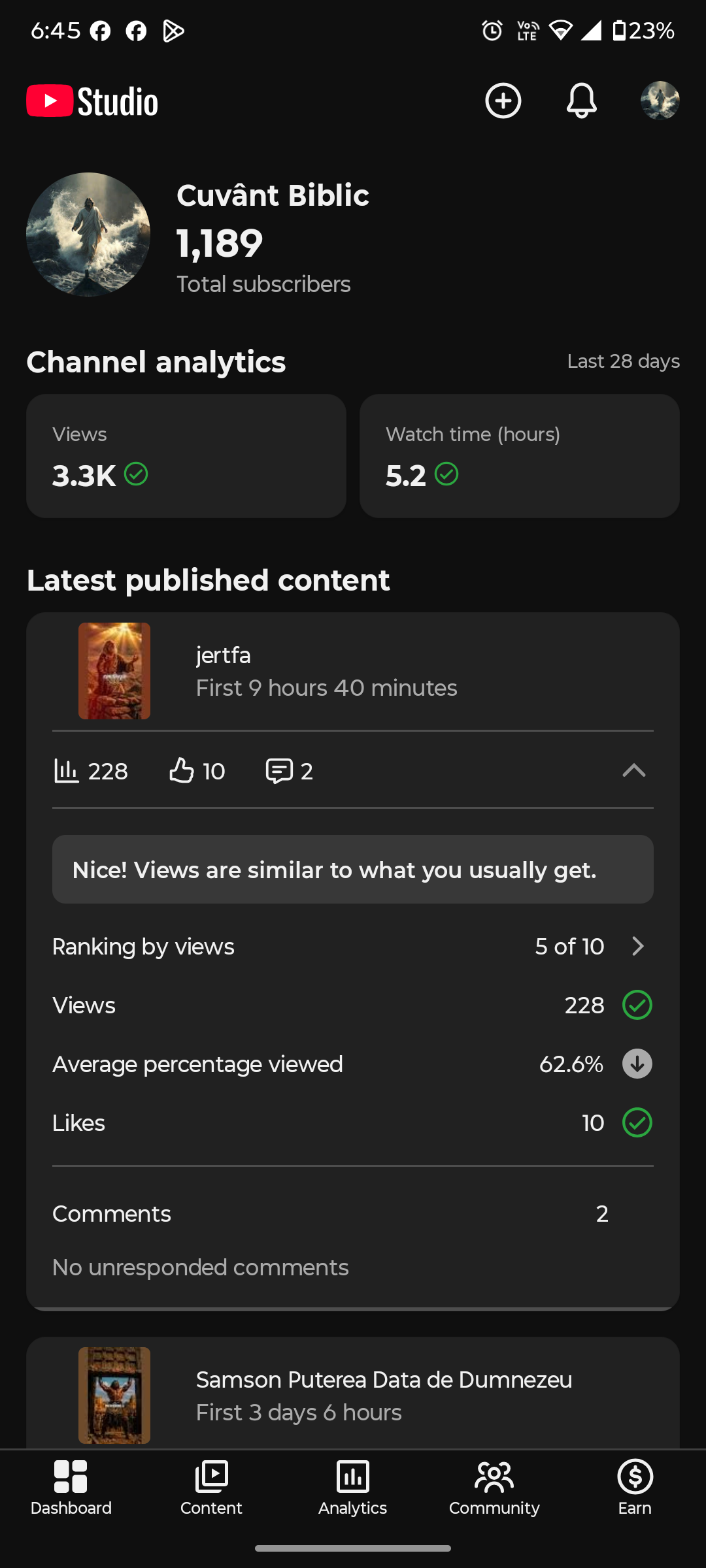The image size is (706, 1568).
Task: Tap Last 28 days period label
Action: 623,361
